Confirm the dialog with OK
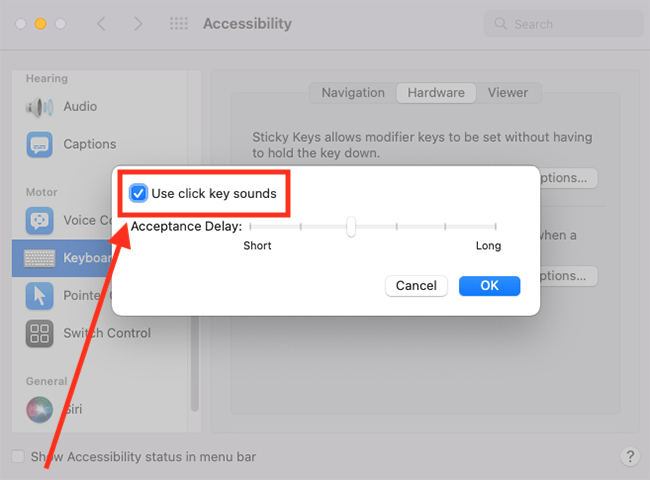 (489, 286)
